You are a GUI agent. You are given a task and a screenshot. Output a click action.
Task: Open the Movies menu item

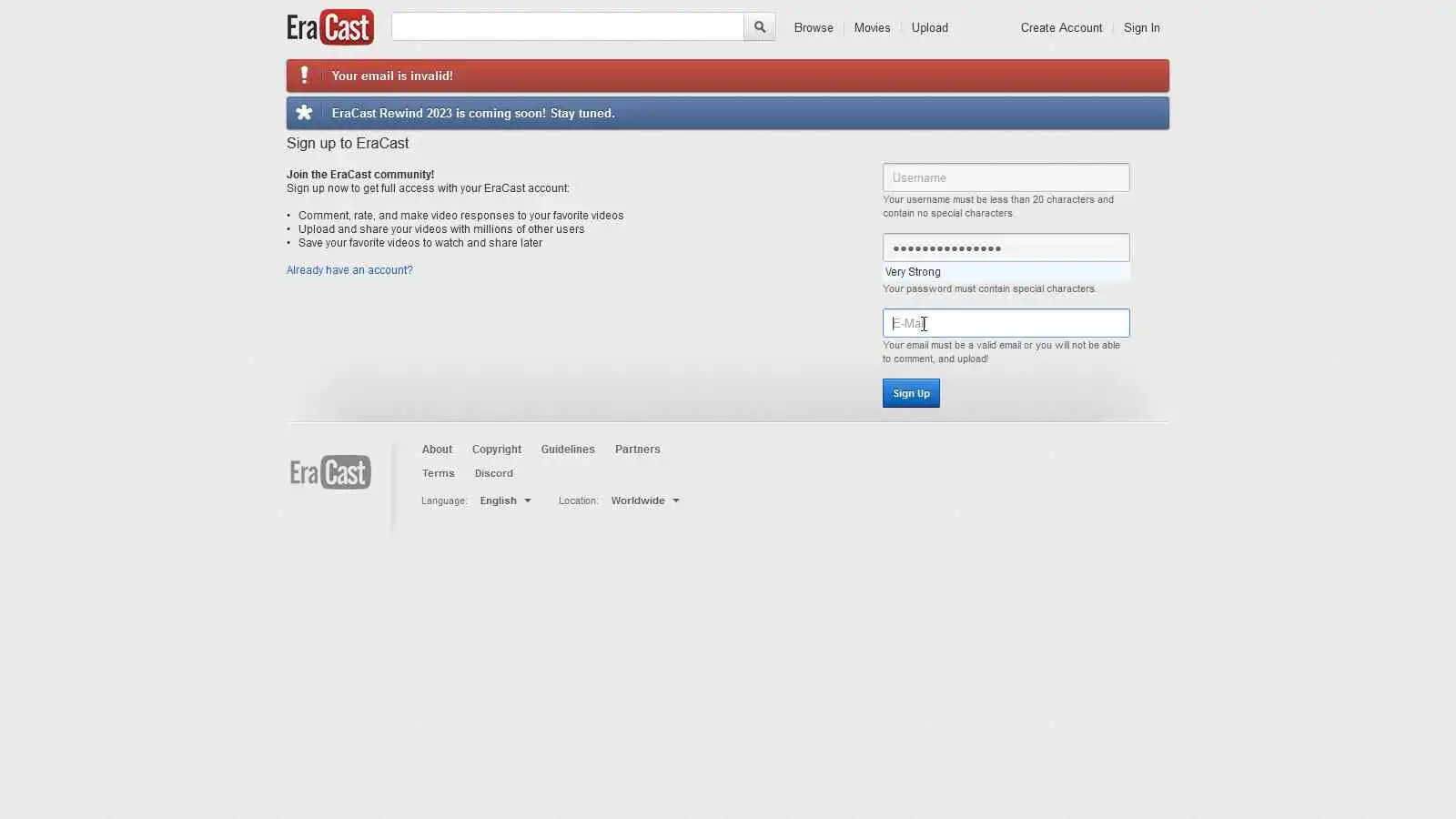(x=872, y=28)
